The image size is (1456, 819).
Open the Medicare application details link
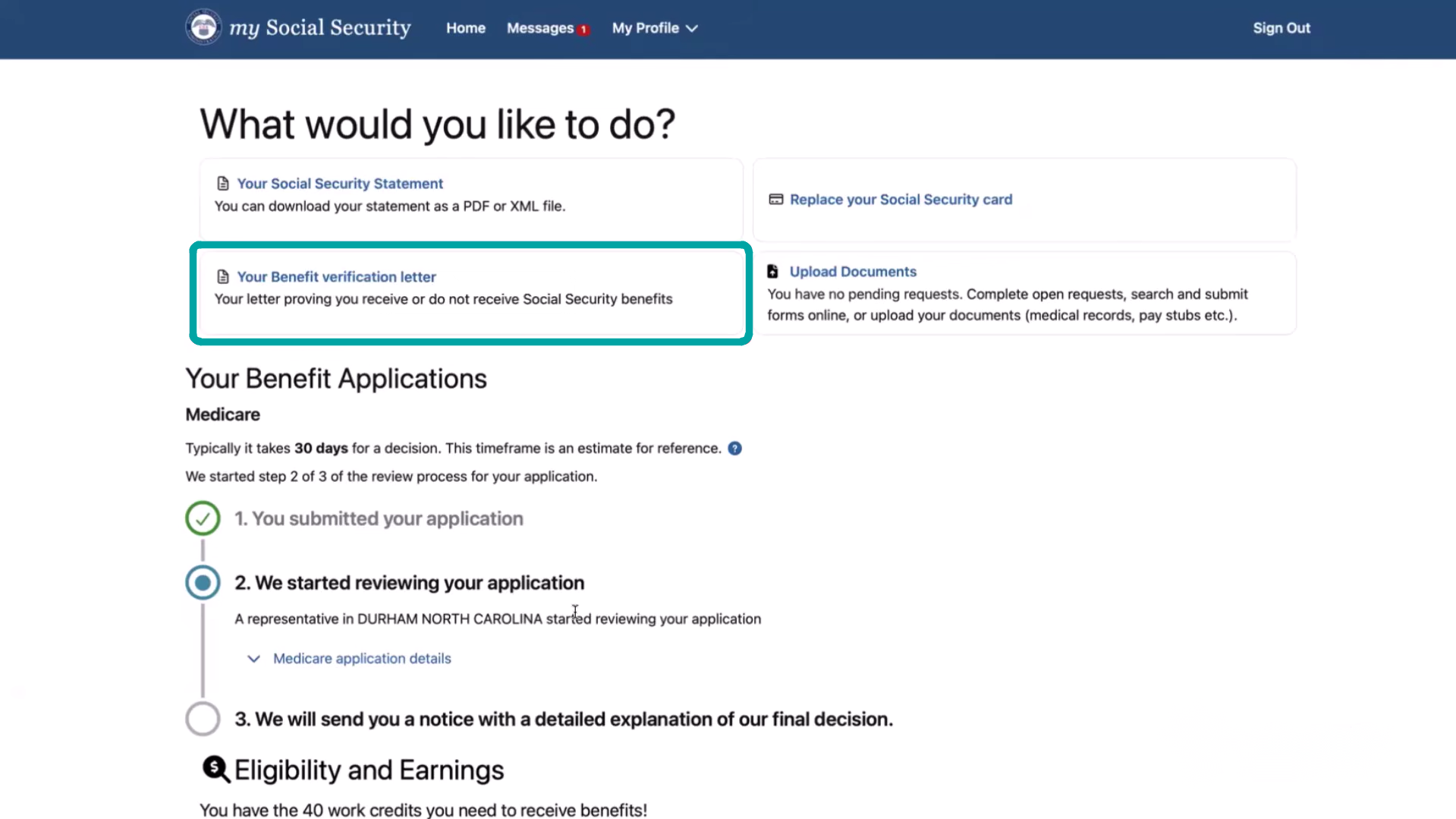[x=362, y=659]
